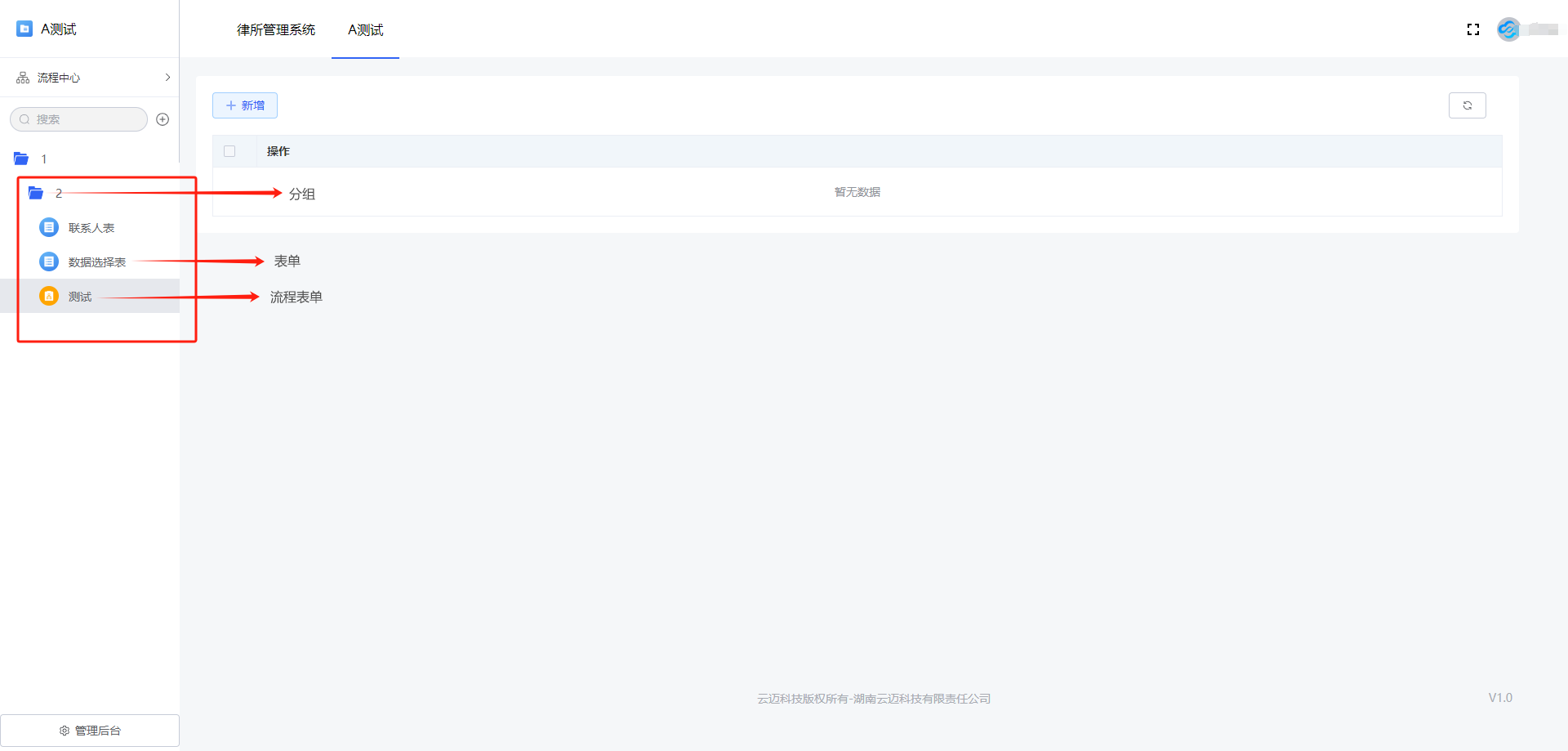Screen dimensions: 1568x751
Task: Collapse folder 1 in the sidebar
Action: pos(21,159)
